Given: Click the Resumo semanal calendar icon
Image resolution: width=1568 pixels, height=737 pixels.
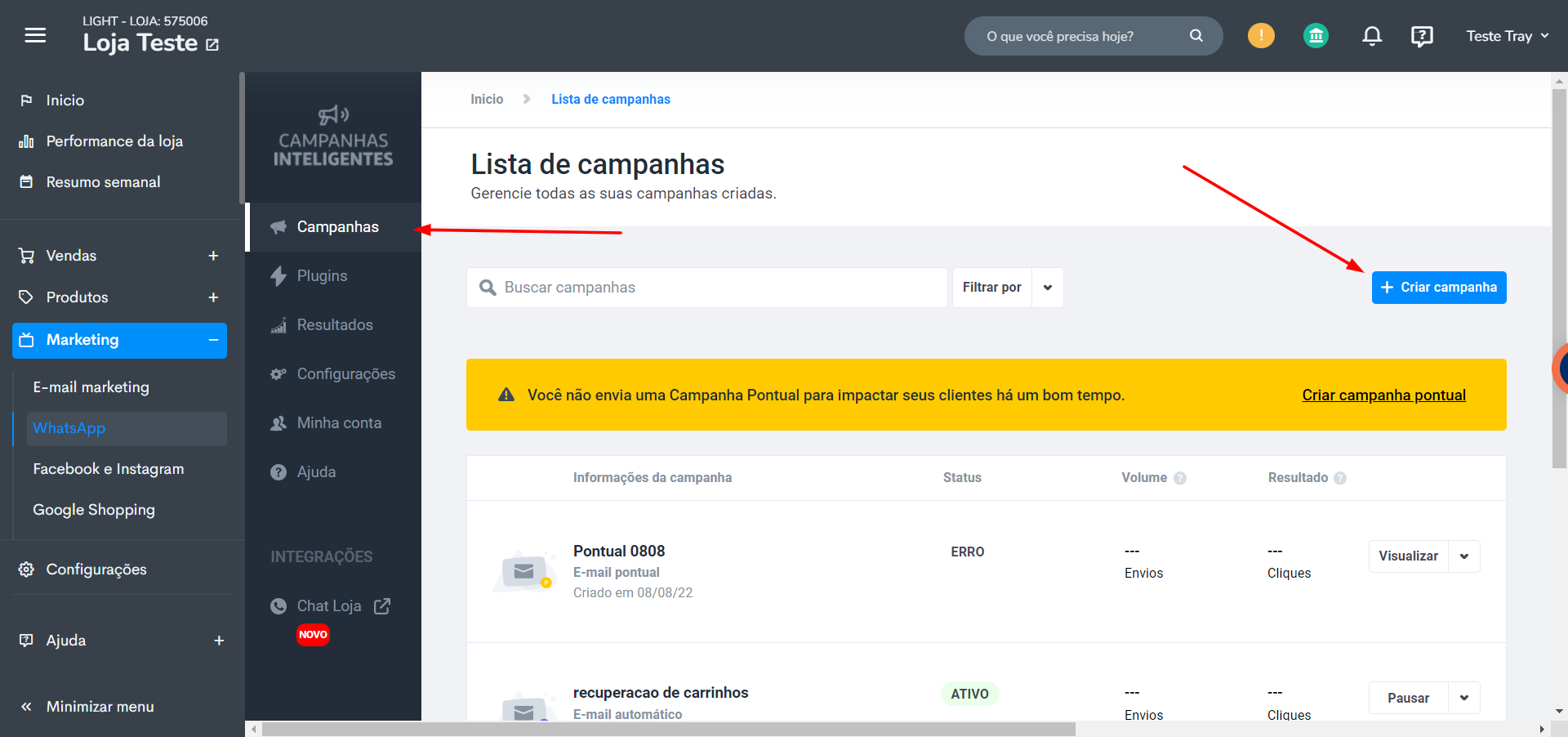Looking at the screenshot, I should pos(26,182).
